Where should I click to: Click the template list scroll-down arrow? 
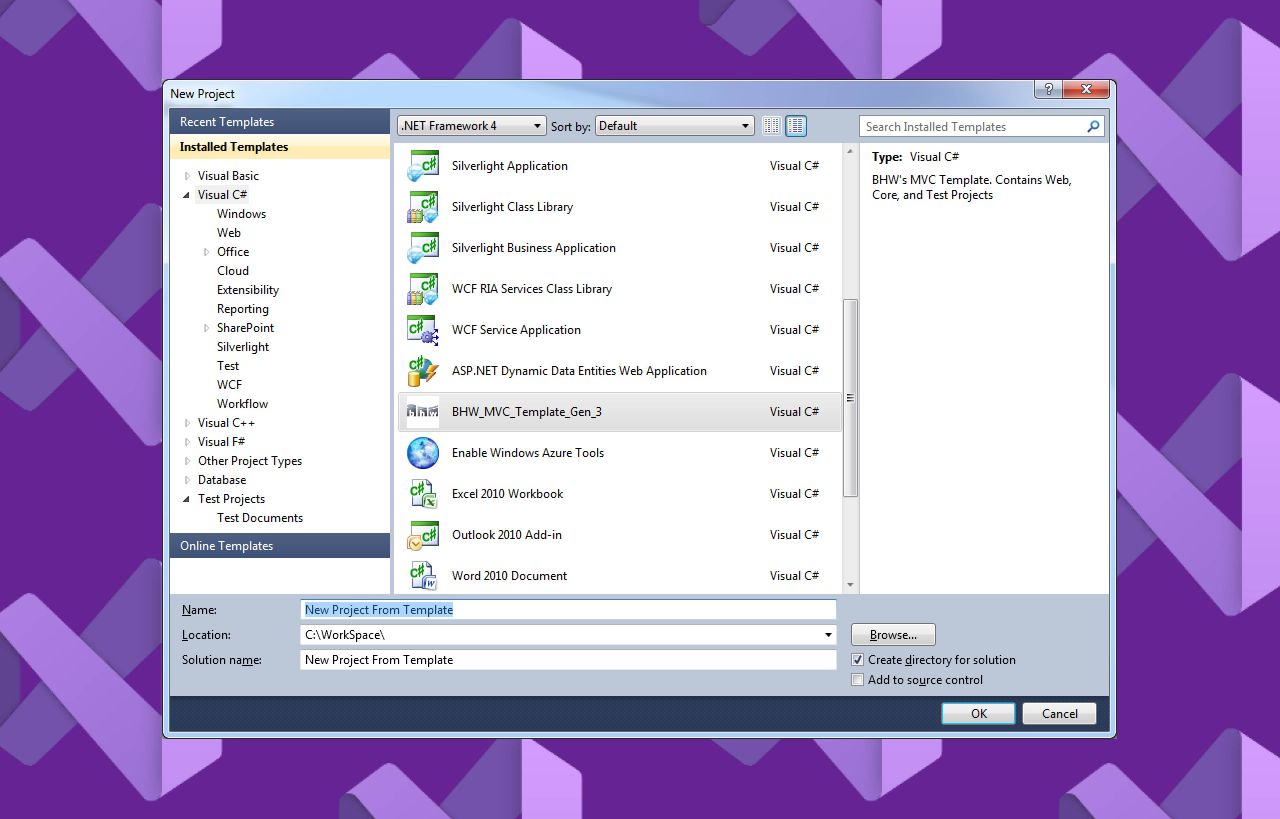point(850,585)
